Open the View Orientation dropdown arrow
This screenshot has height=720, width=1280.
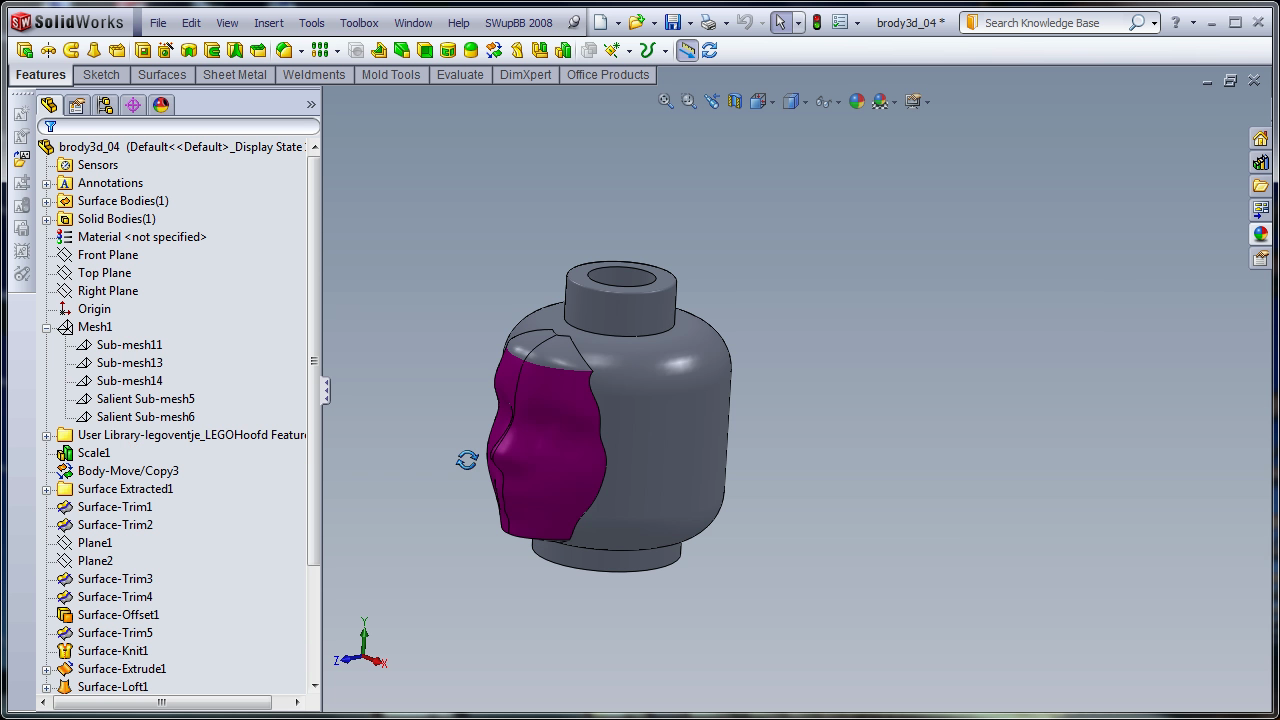point(773,102)
